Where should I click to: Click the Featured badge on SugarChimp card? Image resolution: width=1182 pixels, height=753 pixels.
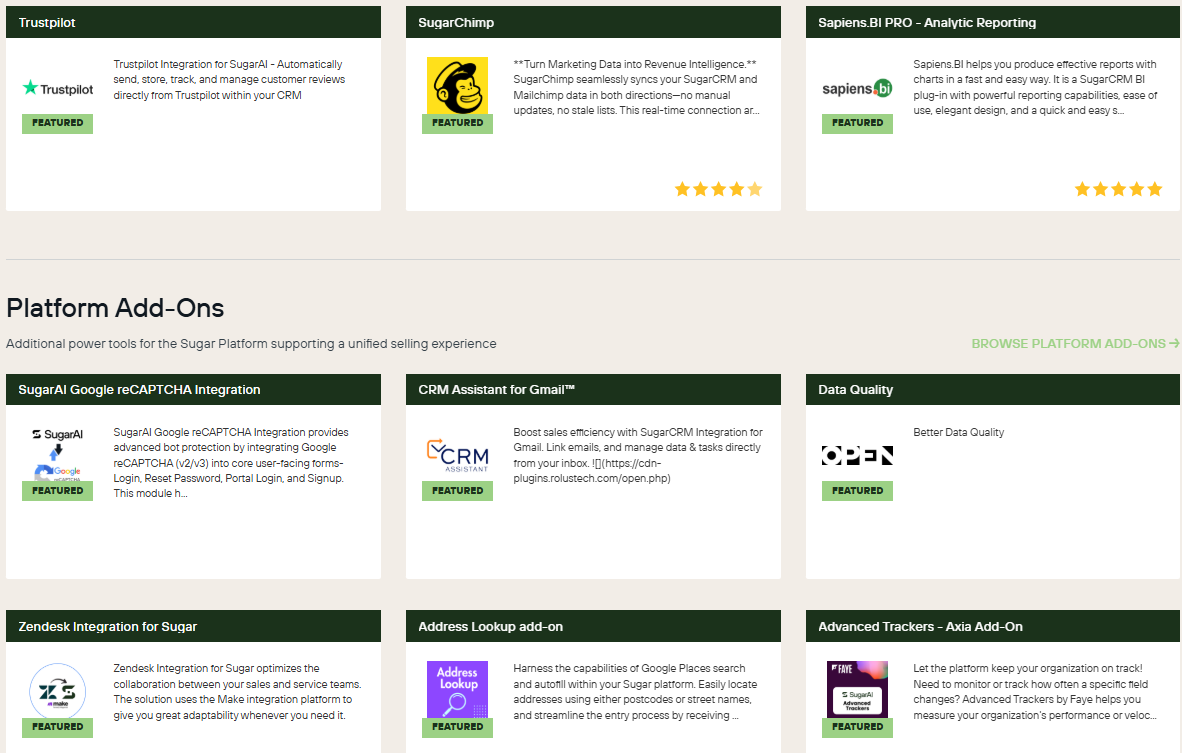457,123
